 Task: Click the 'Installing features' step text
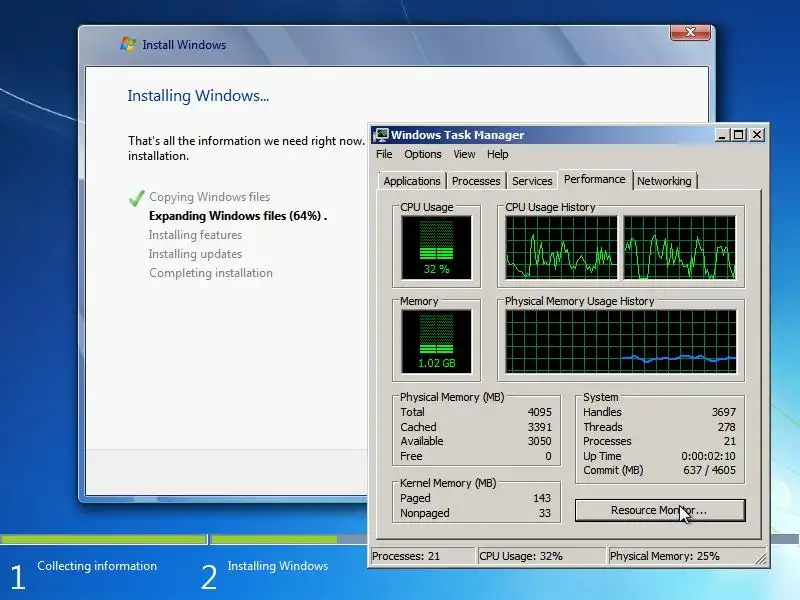coord(195,235)
